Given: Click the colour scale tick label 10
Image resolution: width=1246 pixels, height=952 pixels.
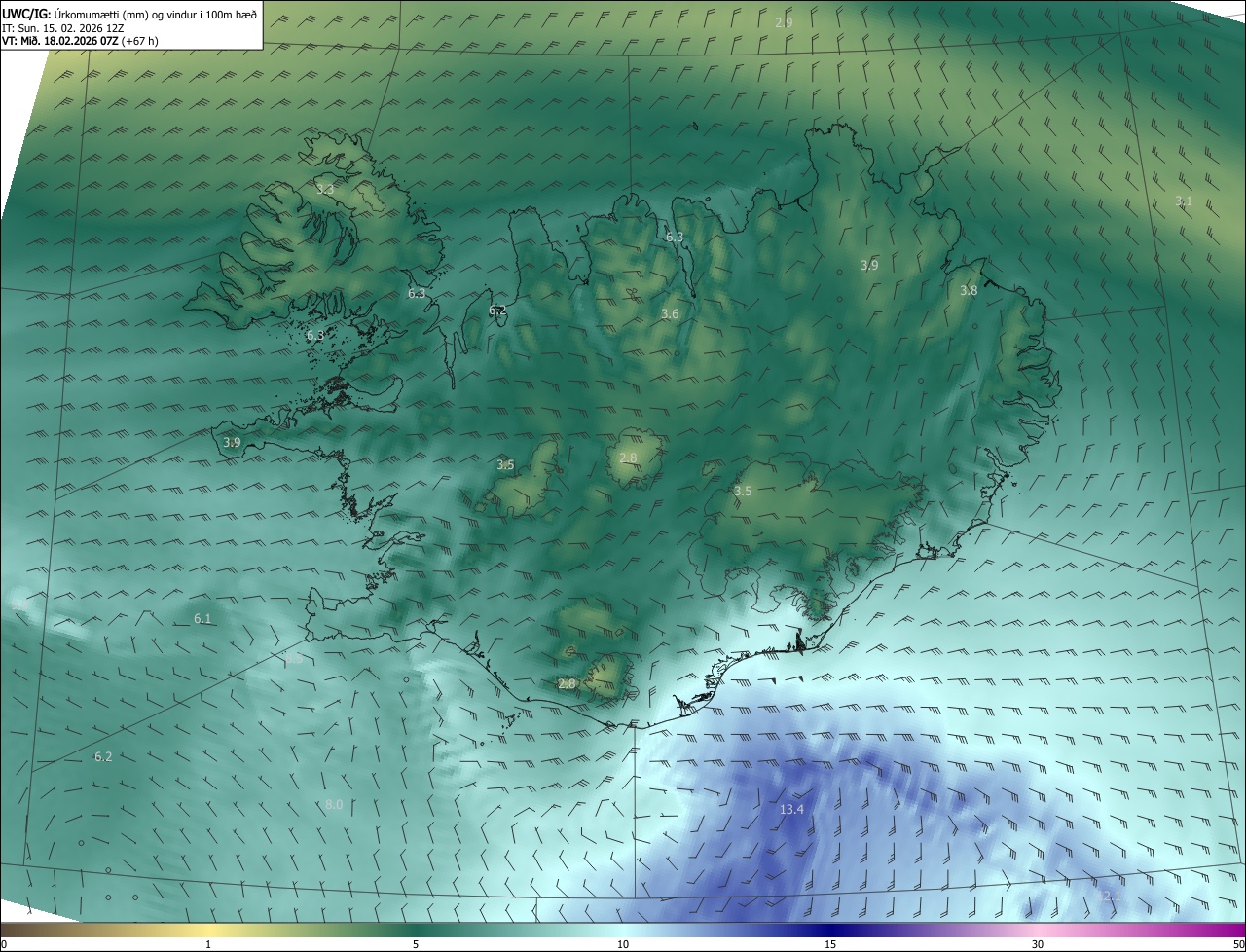Looking at the screenshot, I should [623, 944].
